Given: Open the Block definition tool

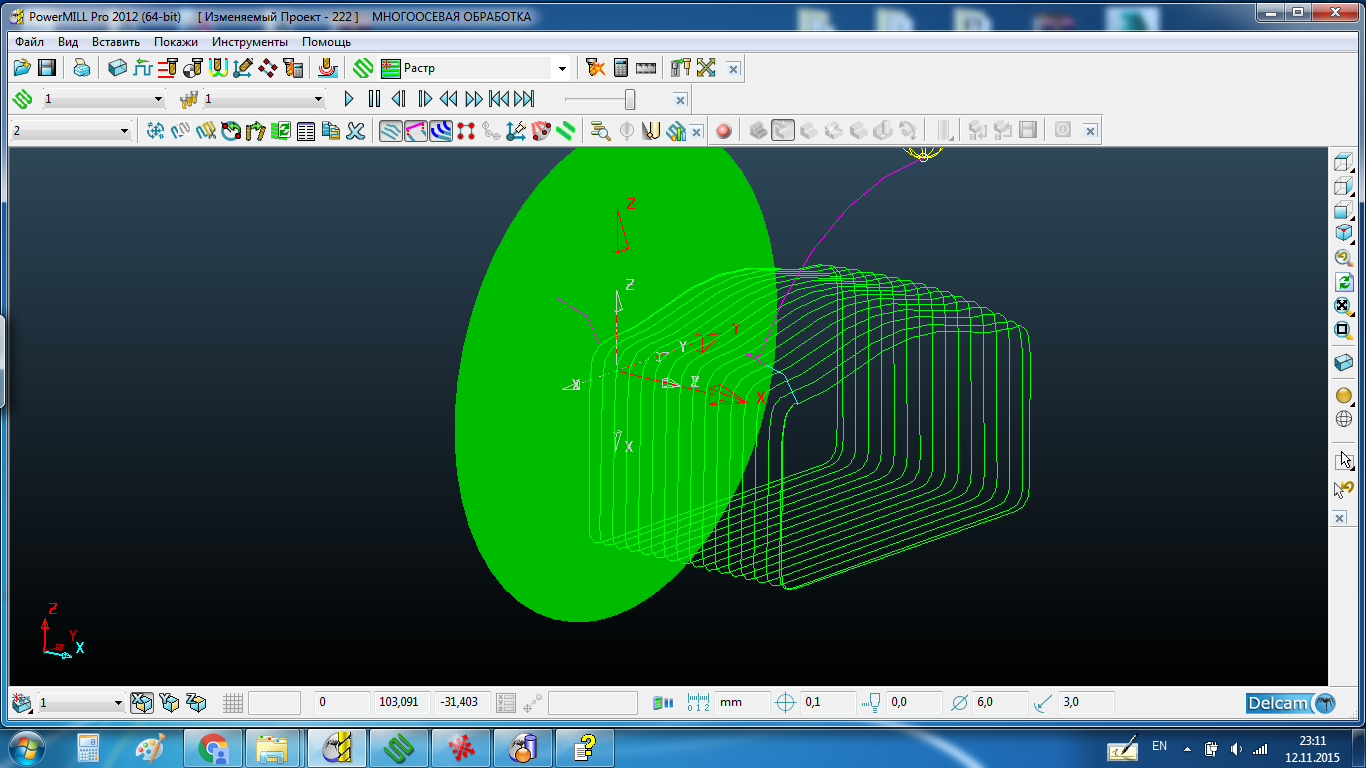Looking at the screenshot, I should (x=117, y=68).
